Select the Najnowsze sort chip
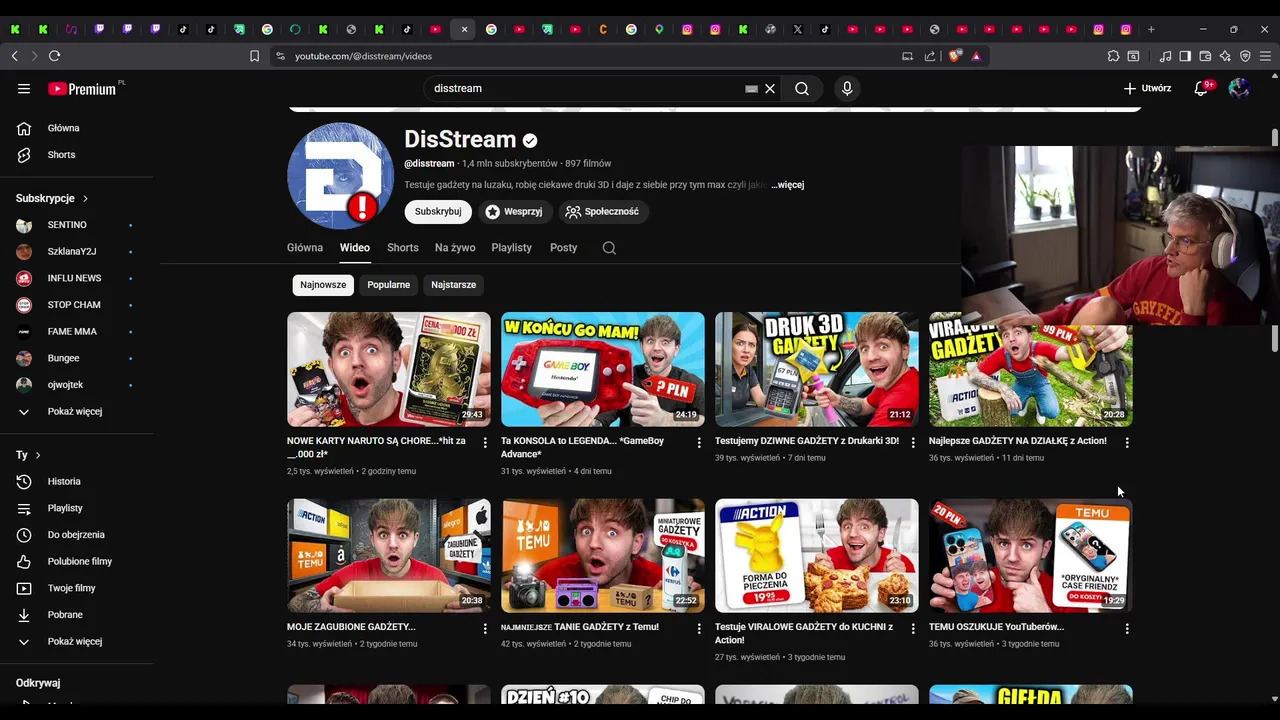 pyautogui.click(x=323, y=285)
